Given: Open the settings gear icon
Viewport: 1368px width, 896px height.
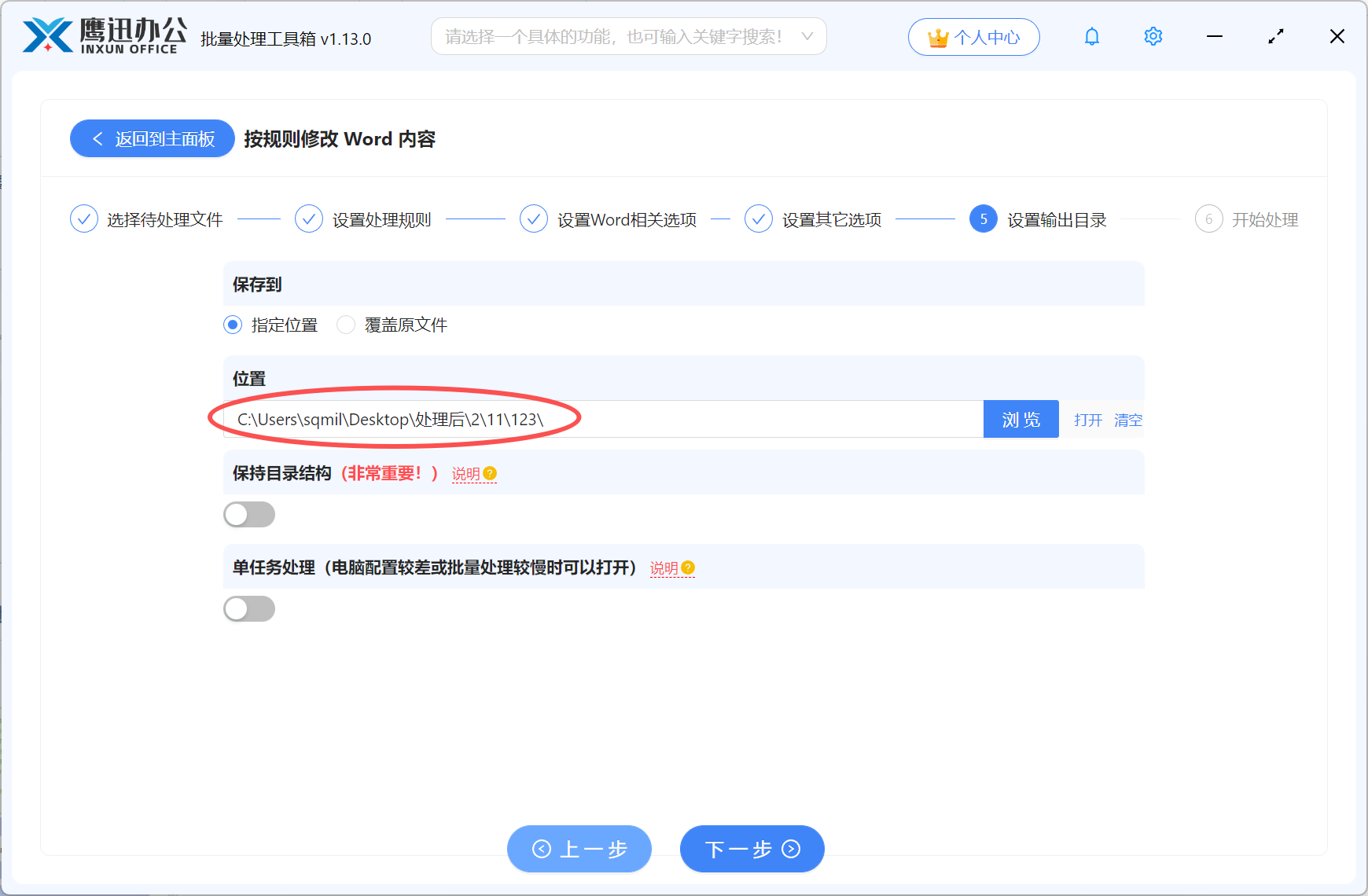Looking at the screenshot, I should click(x=1153, y=36).
